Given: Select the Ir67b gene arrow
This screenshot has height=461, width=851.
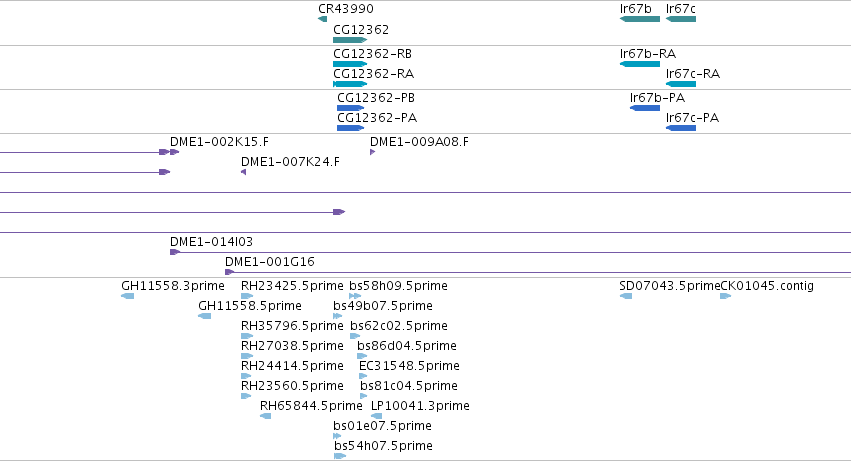Looking at the screenshot, I should coord(640,19).
